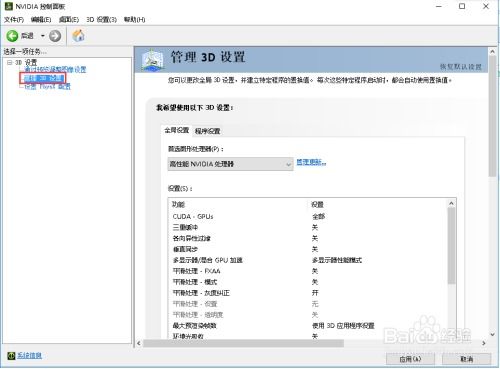Click the 多显示器性能模式 setting value

coord(337,260)
